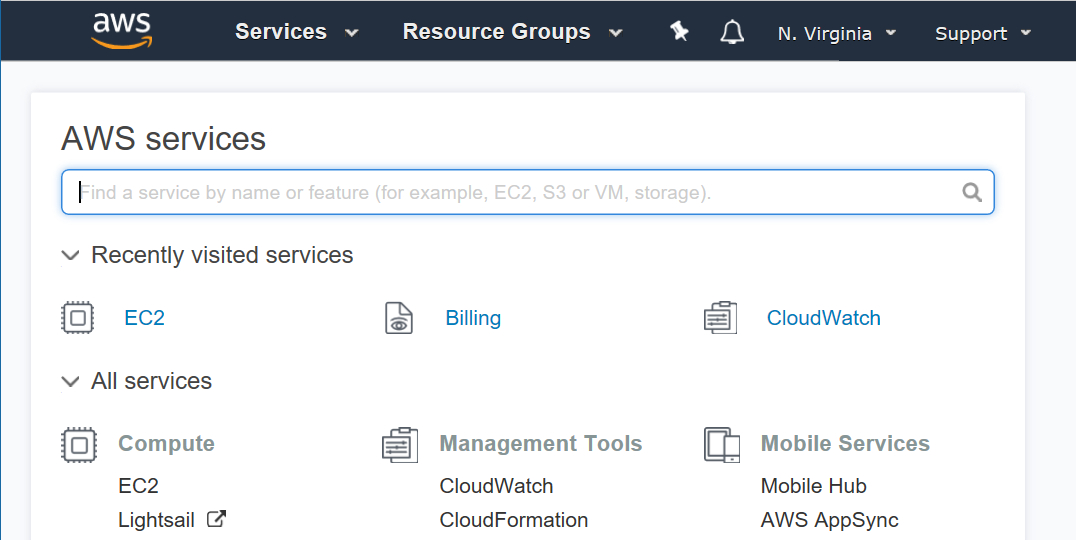Collapse the Recently visited services section
Screen dimensions: 1076x540
(x=70, y=255)
